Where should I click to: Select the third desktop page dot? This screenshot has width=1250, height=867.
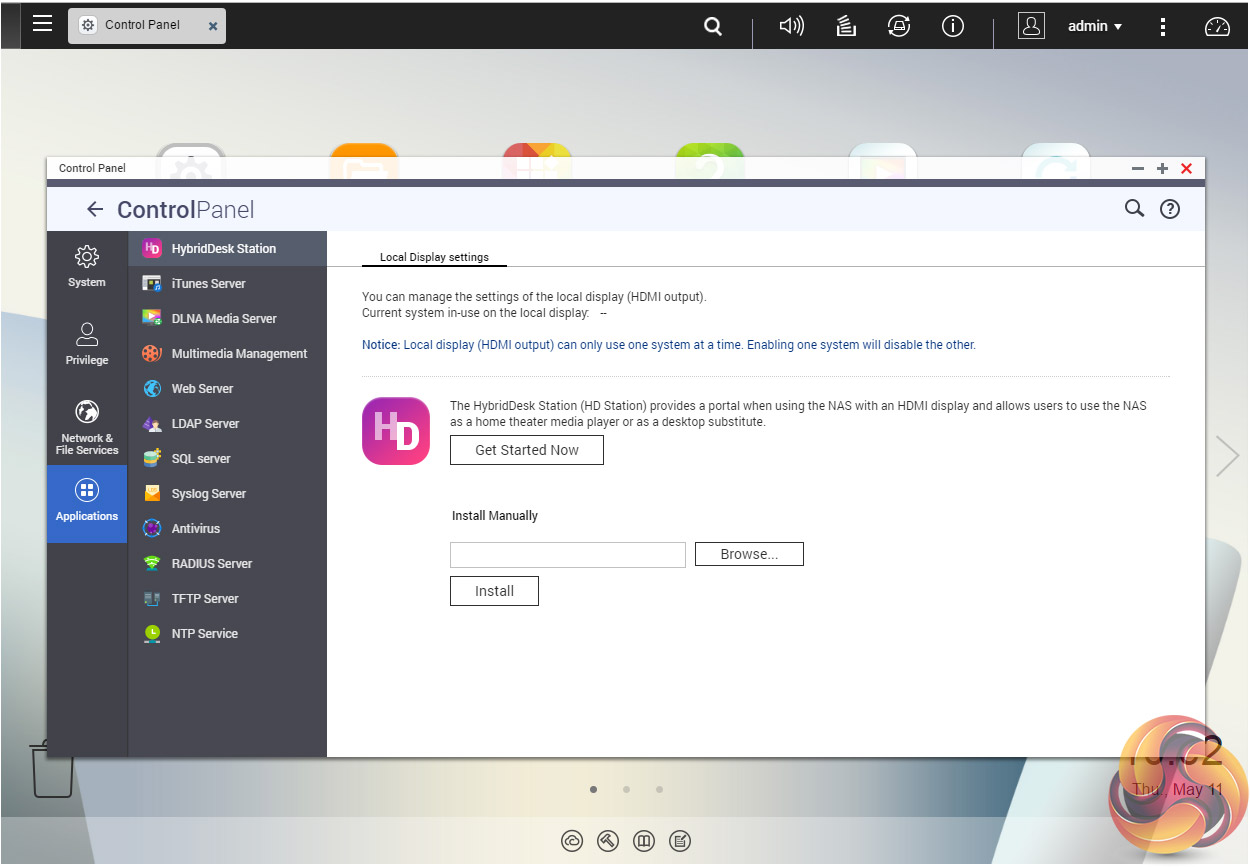659,789
